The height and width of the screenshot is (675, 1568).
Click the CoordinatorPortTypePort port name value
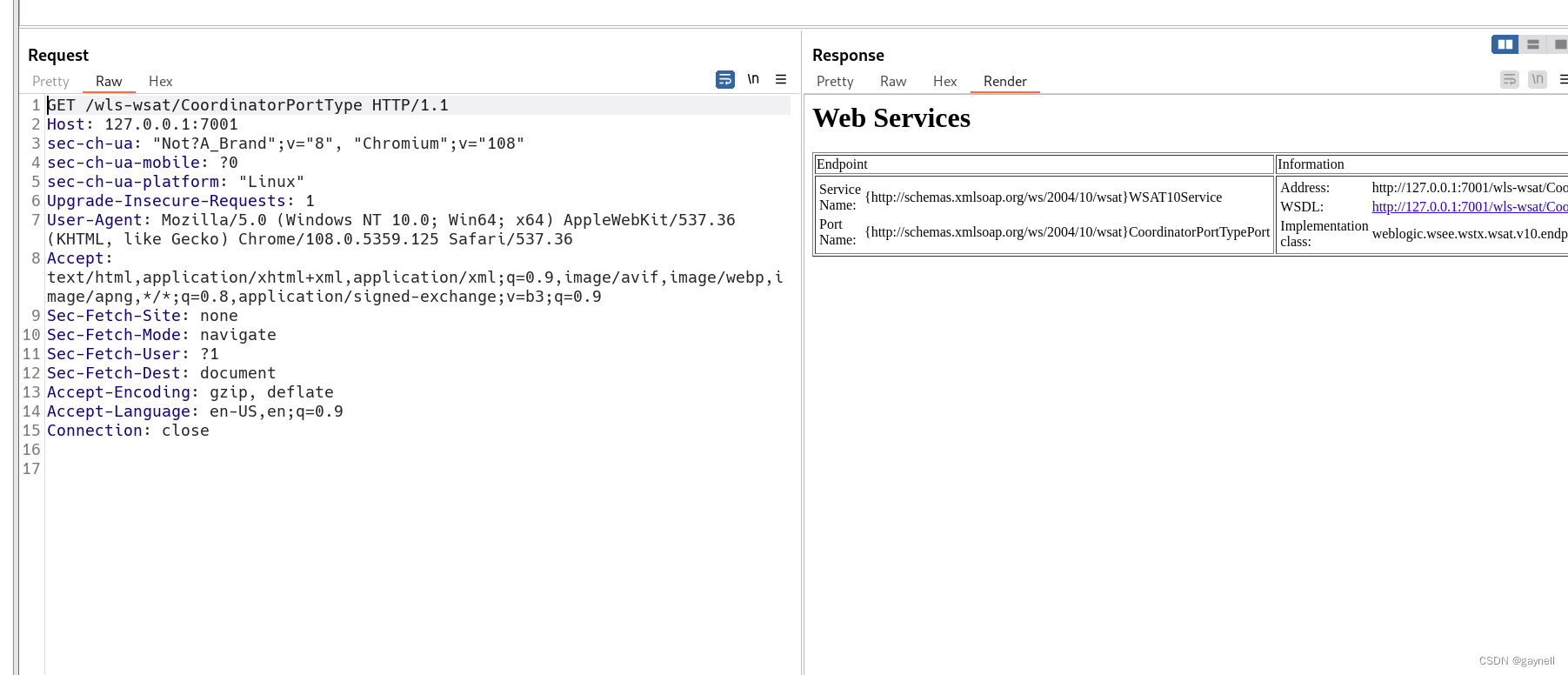click(1067, 232)
